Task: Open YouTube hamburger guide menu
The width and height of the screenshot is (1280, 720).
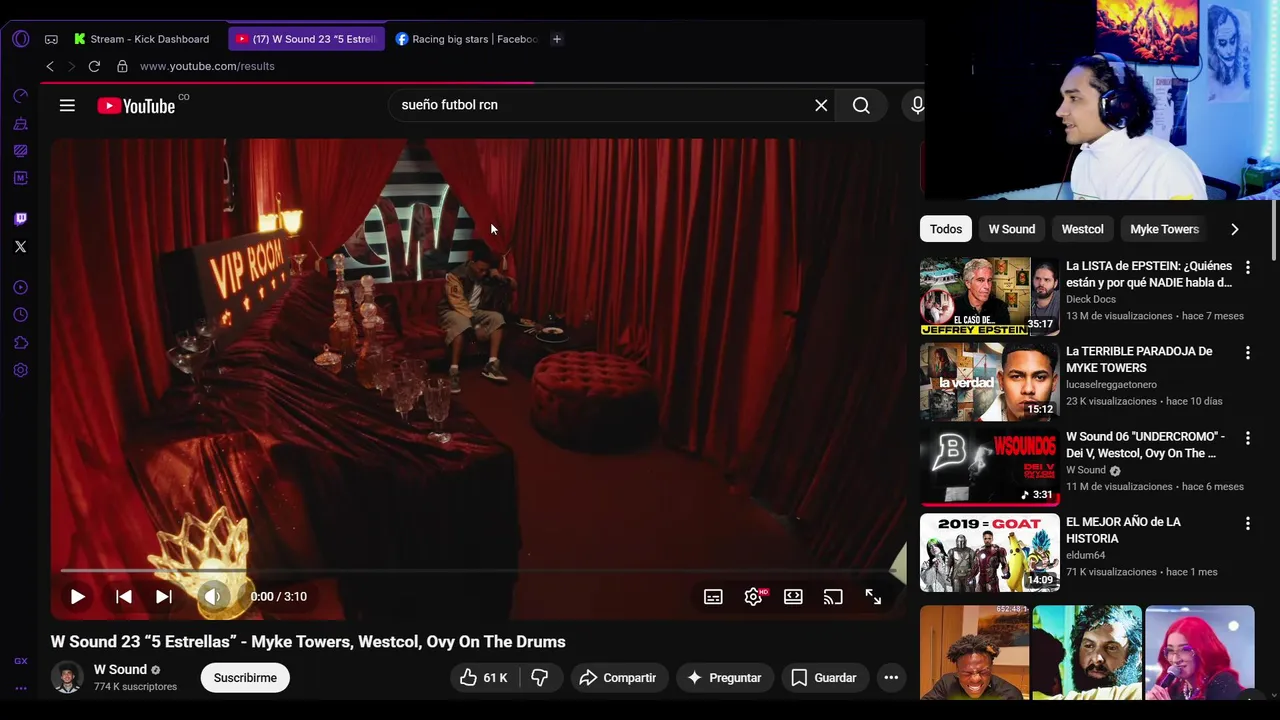Action: click(67, 105)
